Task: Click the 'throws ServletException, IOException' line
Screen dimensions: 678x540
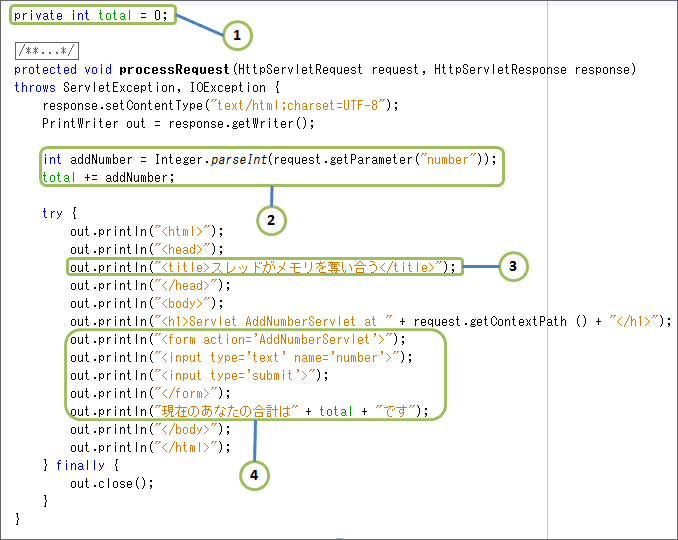Action: [147, 88]
